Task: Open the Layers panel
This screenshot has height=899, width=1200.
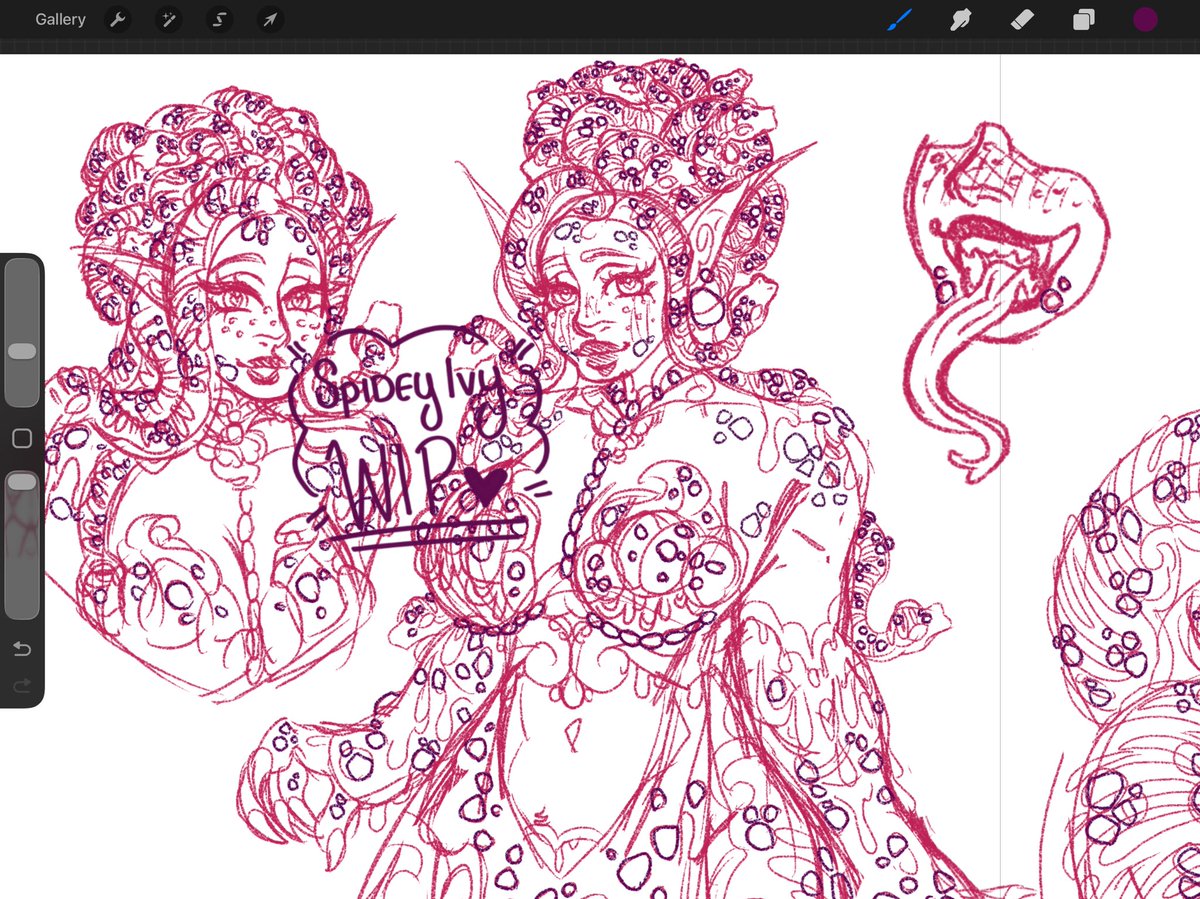Action: [1083, 19]
